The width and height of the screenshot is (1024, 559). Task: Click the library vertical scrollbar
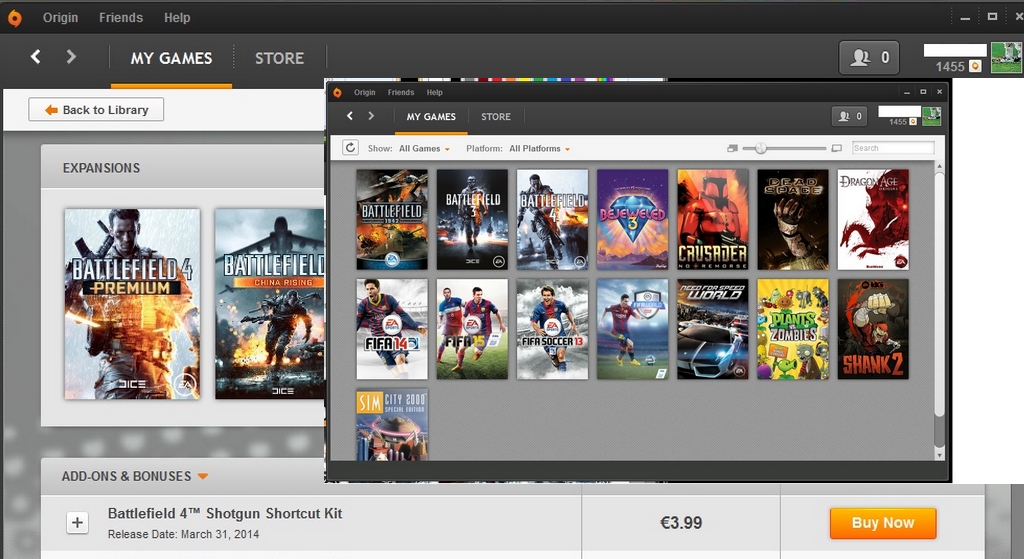[x=940, y=294]
